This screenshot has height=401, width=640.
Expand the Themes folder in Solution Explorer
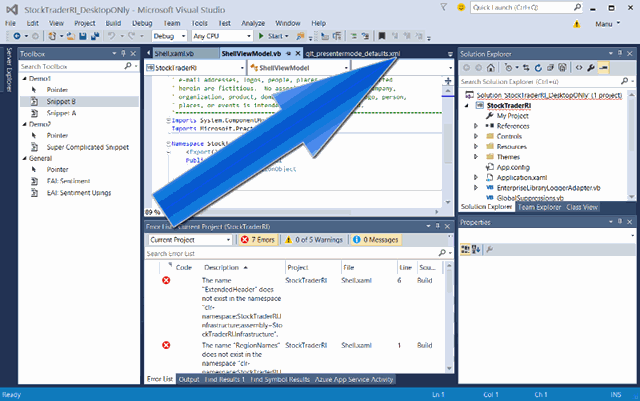point(476,157)
